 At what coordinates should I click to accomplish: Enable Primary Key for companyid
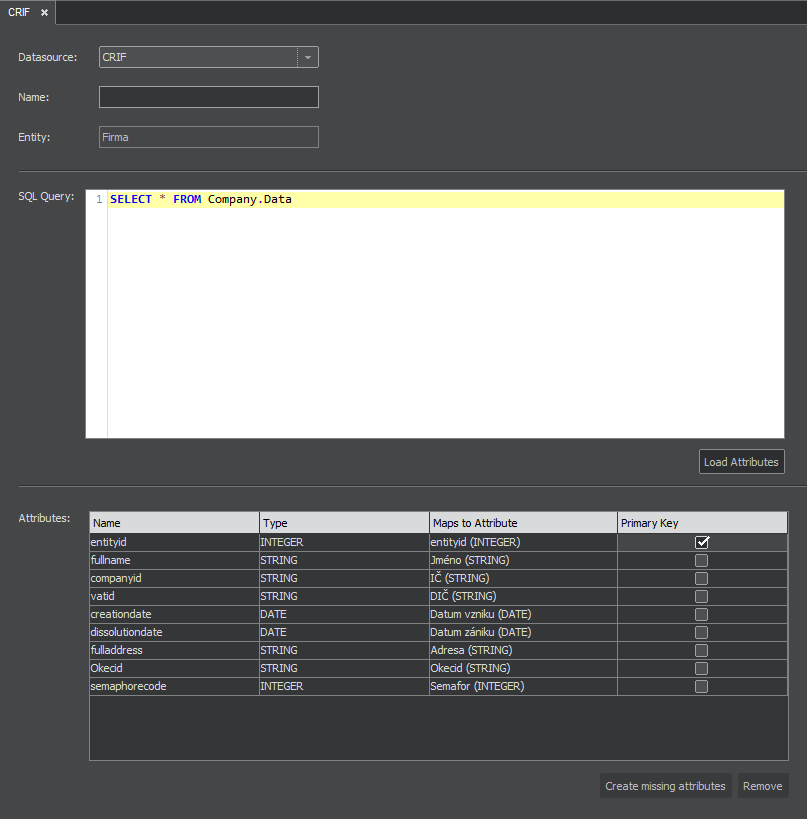point(701,578)
